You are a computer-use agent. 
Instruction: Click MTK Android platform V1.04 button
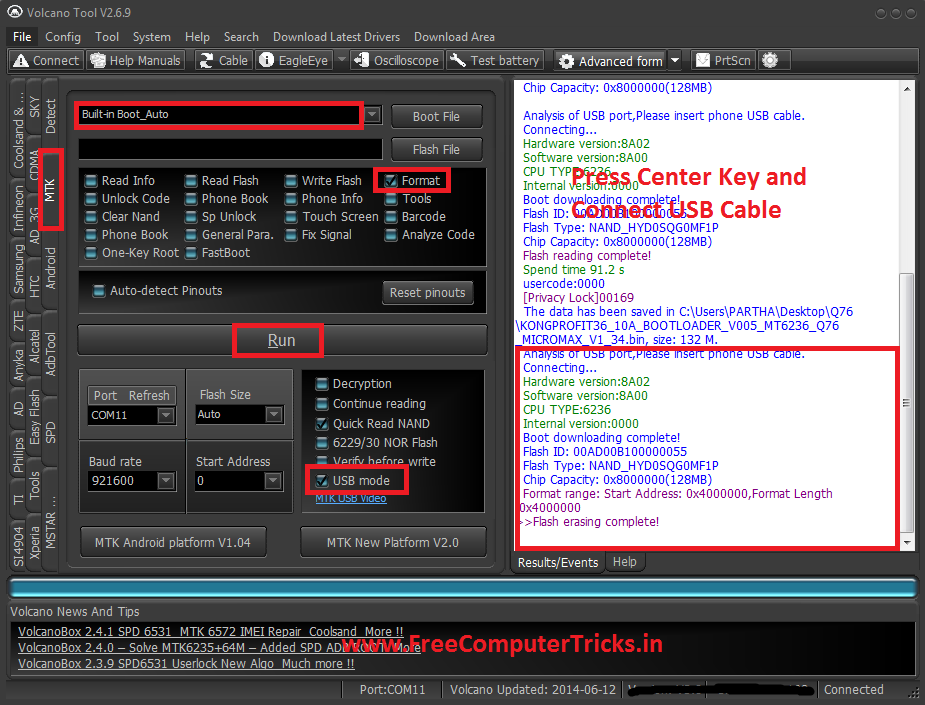(173, 542)
